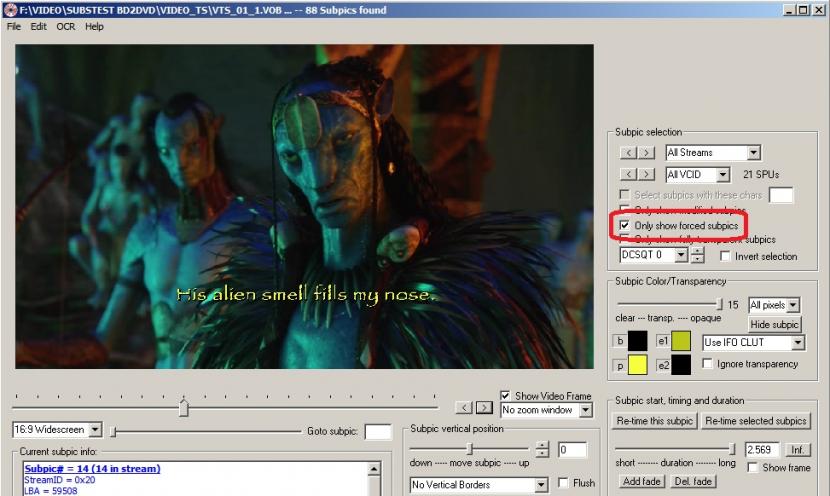Screen dimensions: 830x496
Task: Enable the Flush checkbox
Action: 563,482
